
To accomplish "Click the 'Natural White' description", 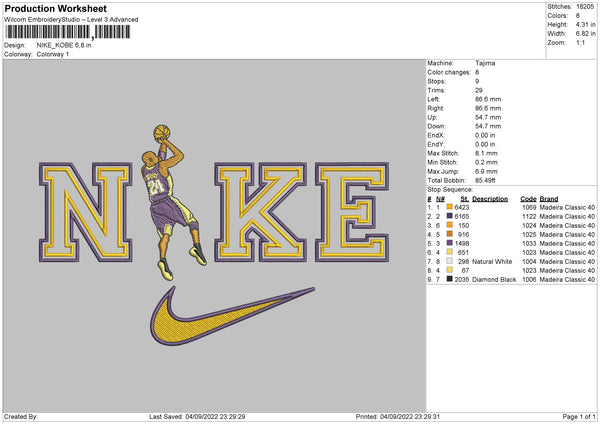I will pos(492,261).
